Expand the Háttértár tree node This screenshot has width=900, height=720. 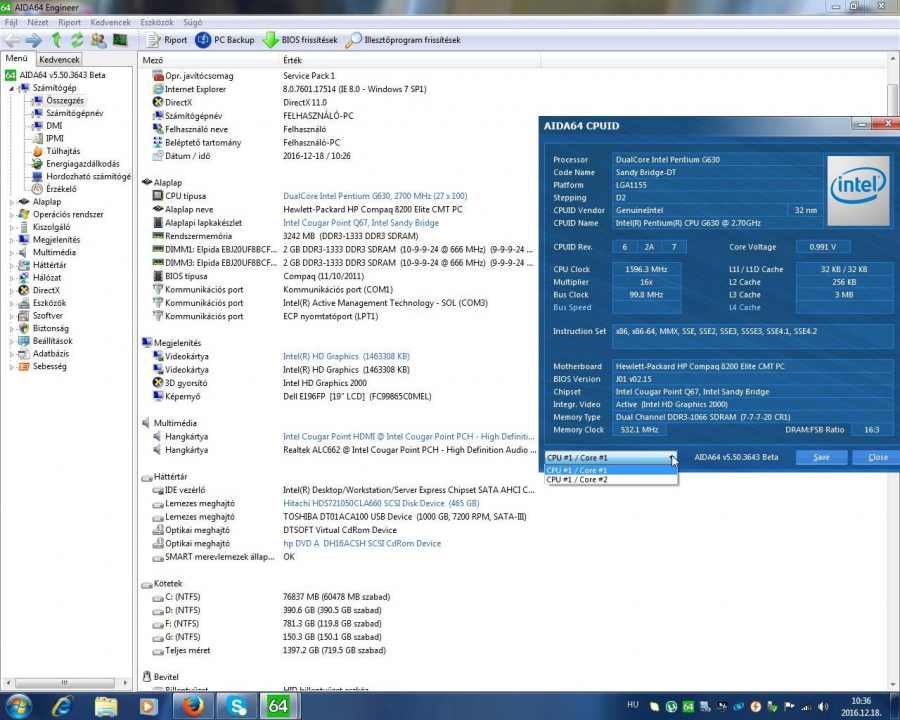tap(11, 265)
